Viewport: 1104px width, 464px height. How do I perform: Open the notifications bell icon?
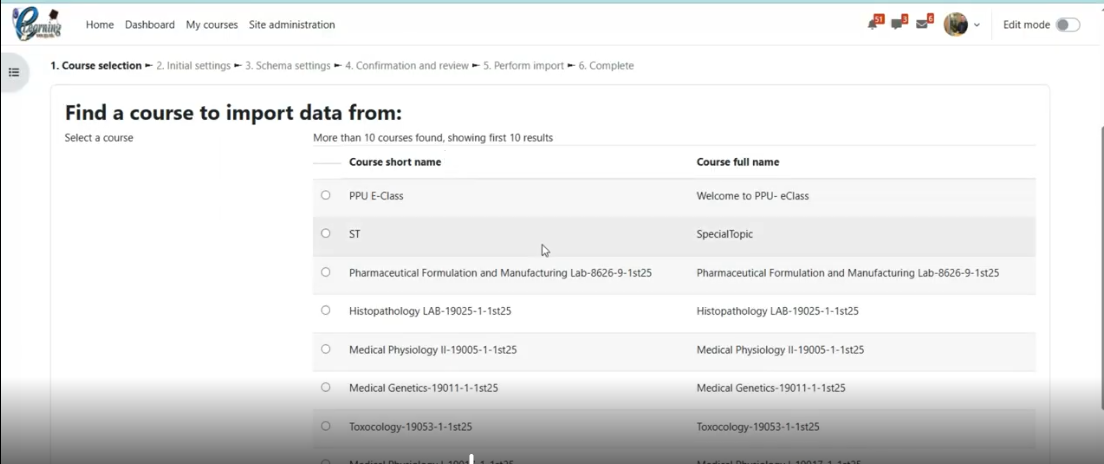(x=874, y=25)
